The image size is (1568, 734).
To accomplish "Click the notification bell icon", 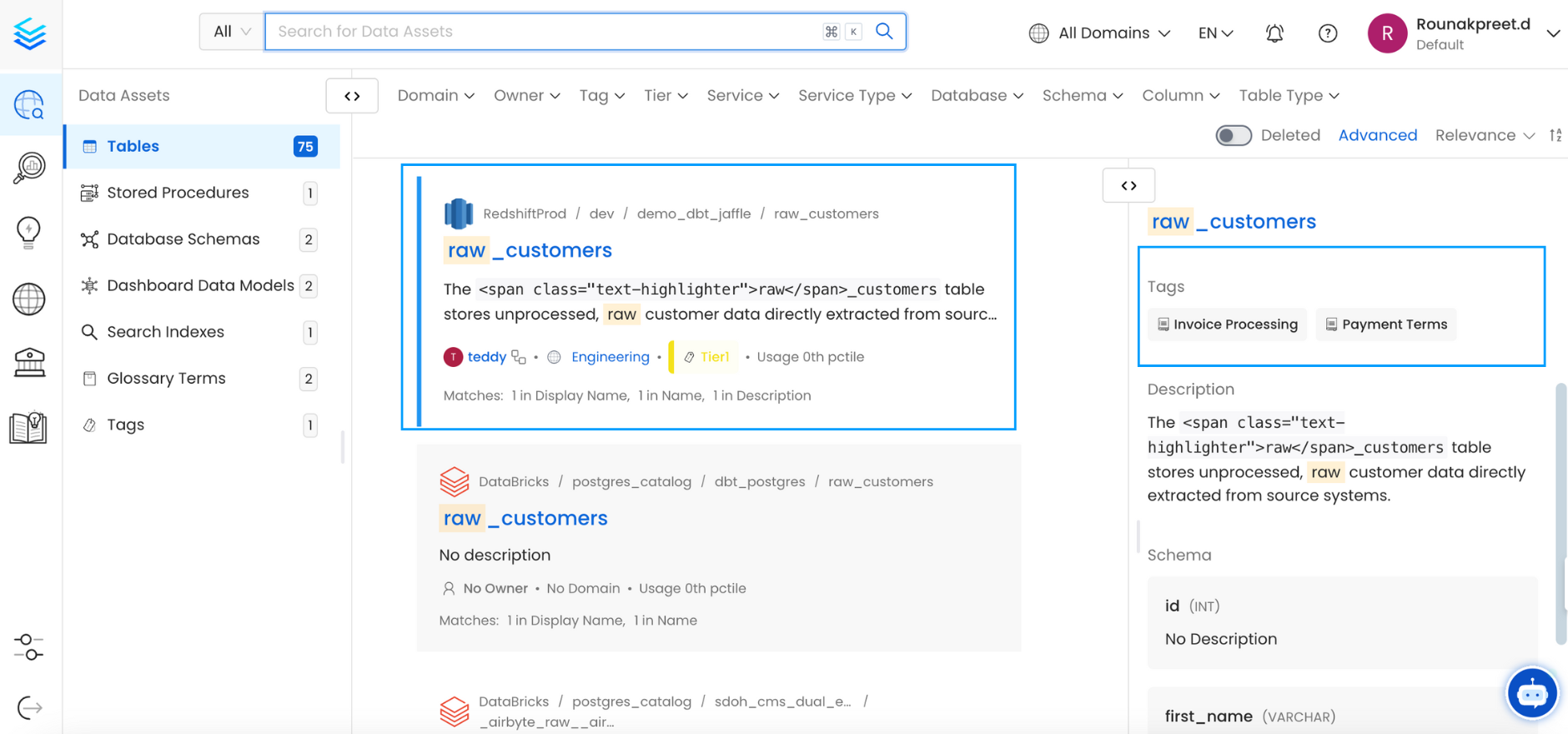I will (x=1274, y=33).
